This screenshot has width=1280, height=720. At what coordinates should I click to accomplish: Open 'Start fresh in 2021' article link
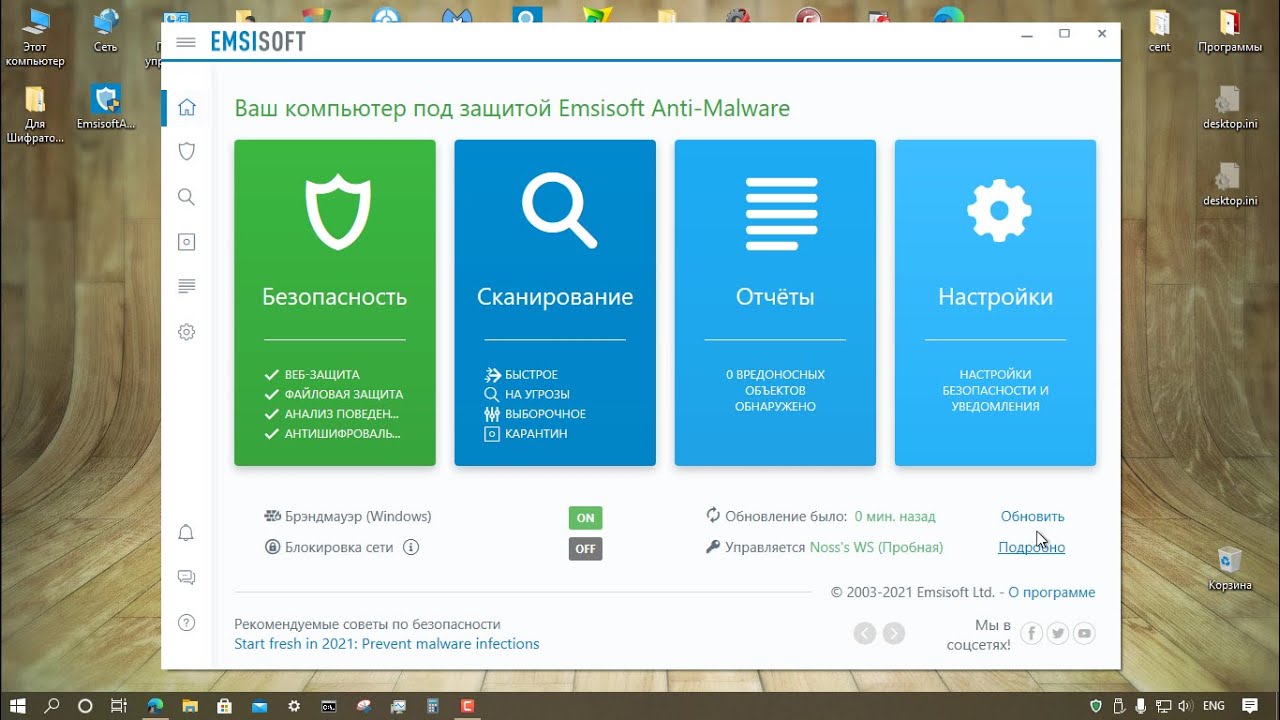[387, 644]
